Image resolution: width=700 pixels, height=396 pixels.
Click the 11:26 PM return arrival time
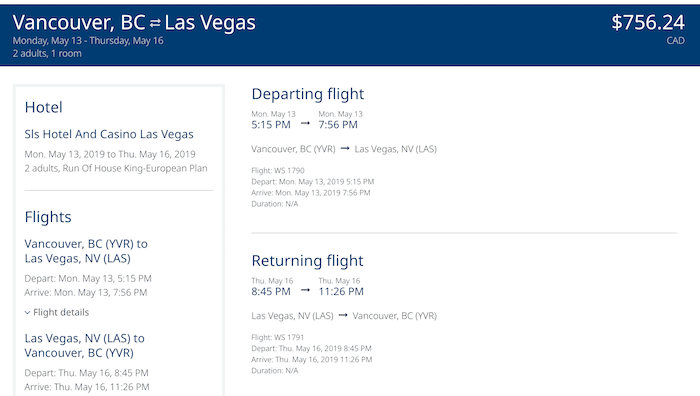coord(341,292)
